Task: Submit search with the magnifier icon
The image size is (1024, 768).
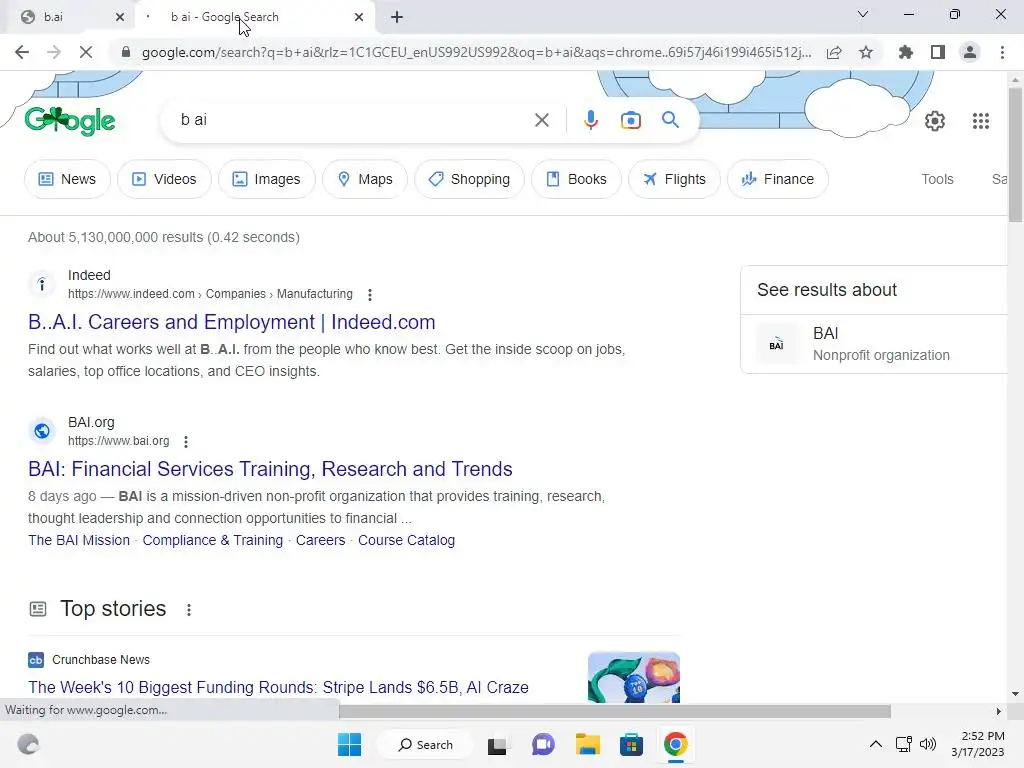Action: click(671, 120)
